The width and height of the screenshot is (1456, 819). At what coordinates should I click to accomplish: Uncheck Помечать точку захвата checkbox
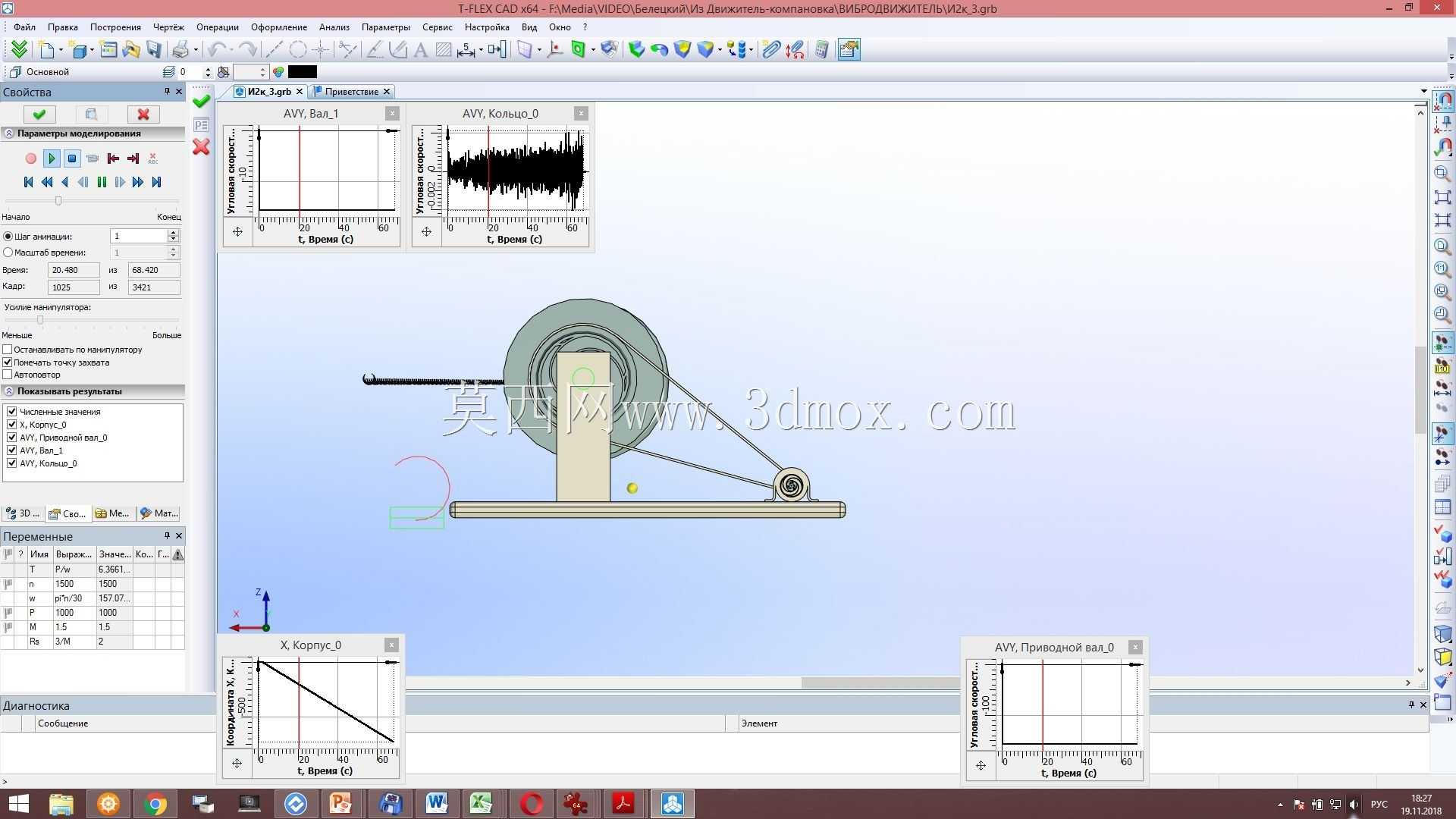[x=8, y=362]
